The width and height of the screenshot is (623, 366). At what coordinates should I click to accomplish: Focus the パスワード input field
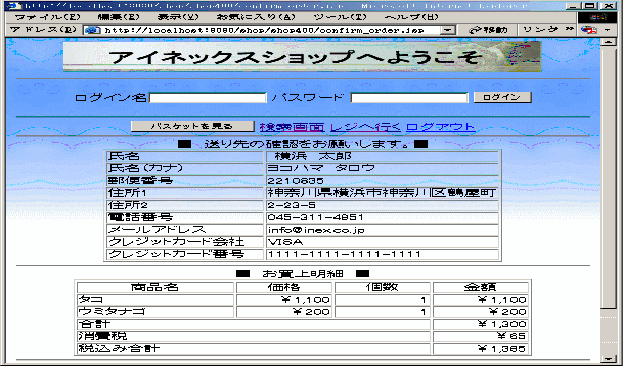(x=409, y=98)
